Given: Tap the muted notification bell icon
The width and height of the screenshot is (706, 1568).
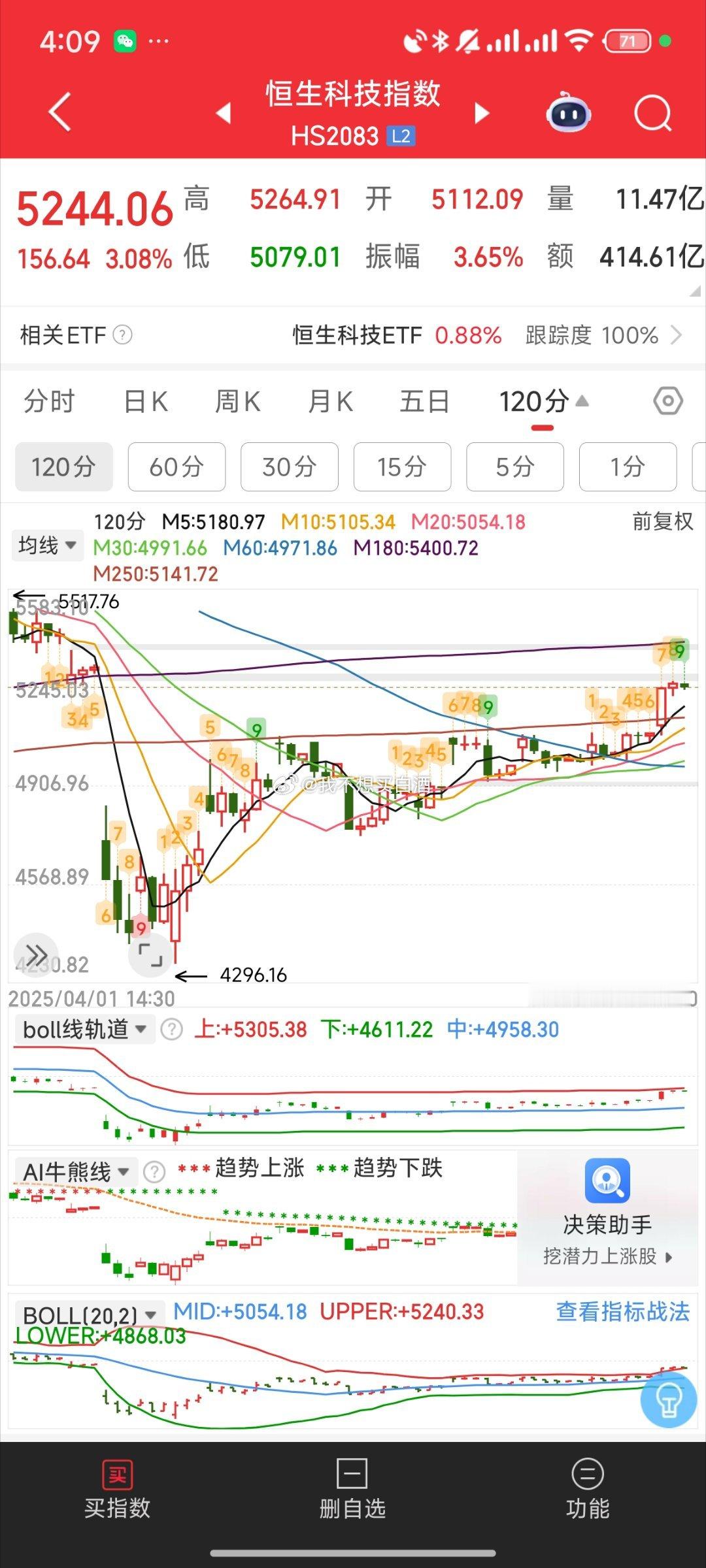Looking at the screenshot, I should pos(468,41).
